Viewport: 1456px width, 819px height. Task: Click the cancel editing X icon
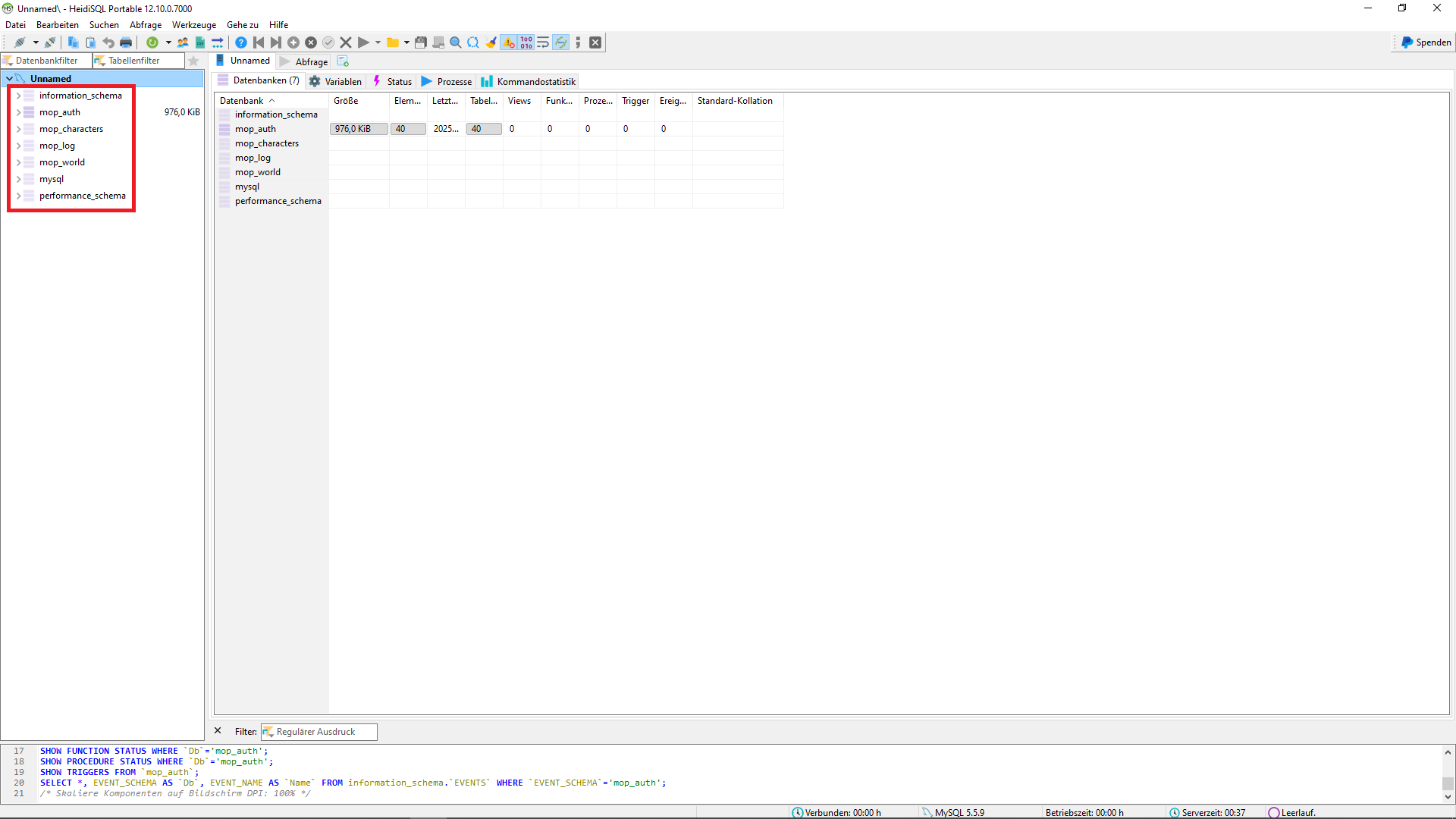tap(346, 42)
